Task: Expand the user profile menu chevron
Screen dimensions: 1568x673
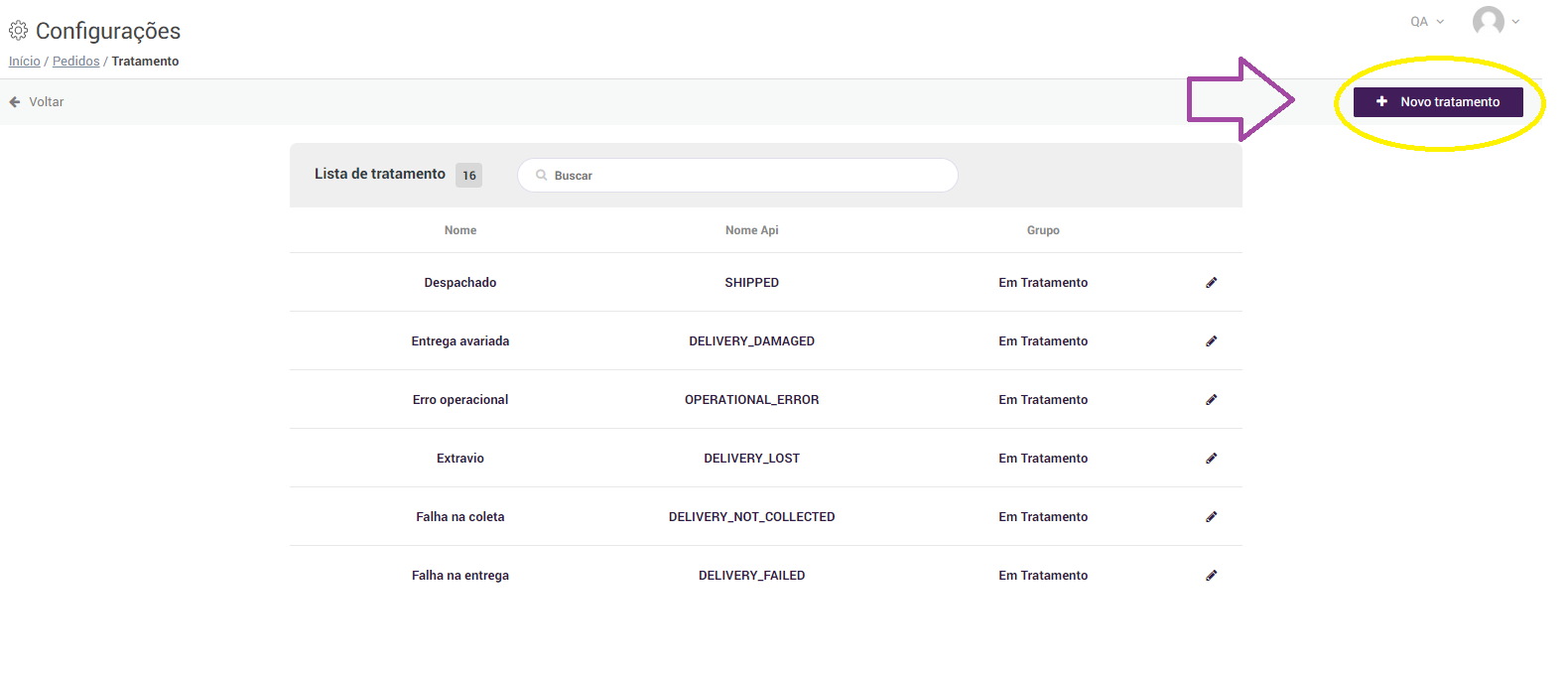Action: [1515, 22]
